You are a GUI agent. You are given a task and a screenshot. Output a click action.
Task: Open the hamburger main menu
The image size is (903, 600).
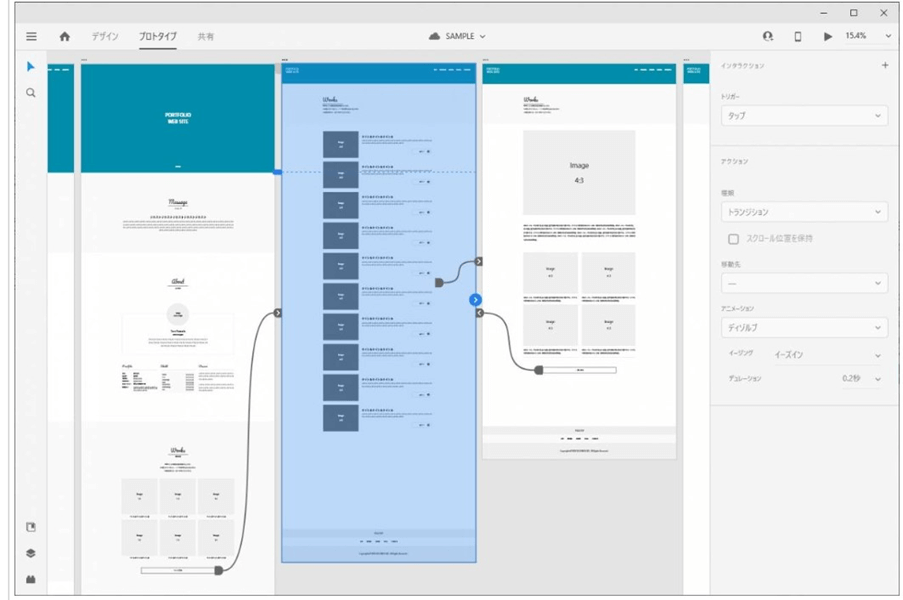(31, 36)
